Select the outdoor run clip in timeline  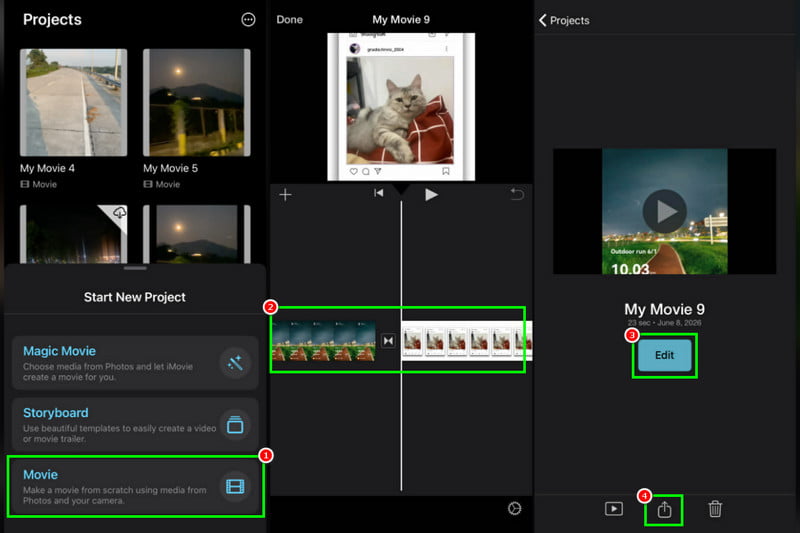[x=324, y=341]
